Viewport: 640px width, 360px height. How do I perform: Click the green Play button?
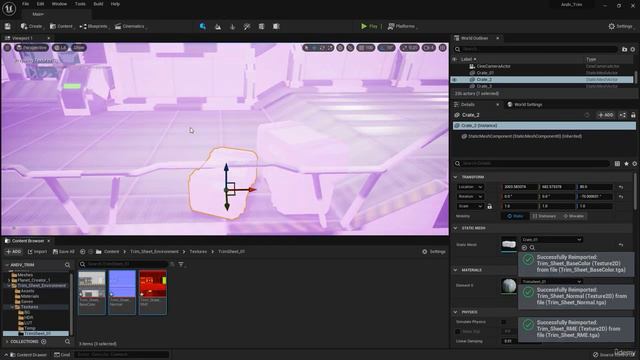click(x=369, y=26)
